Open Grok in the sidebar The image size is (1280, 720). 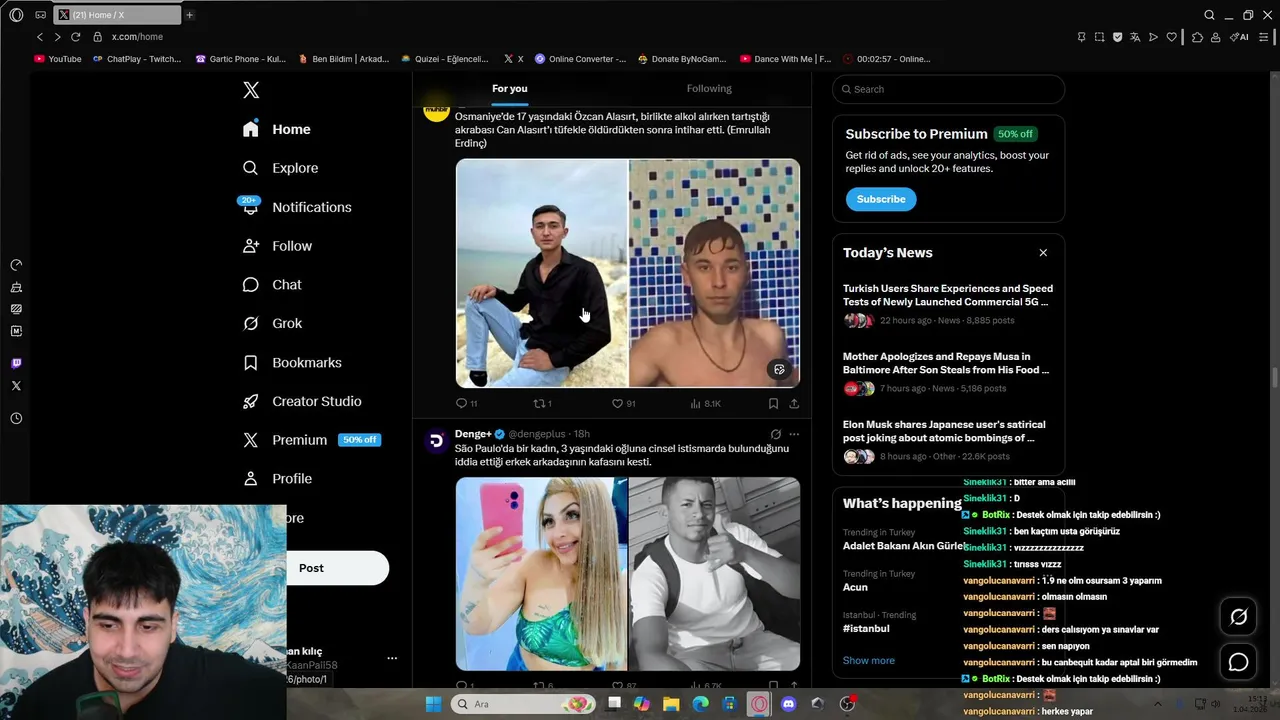(x=272, y=324)
